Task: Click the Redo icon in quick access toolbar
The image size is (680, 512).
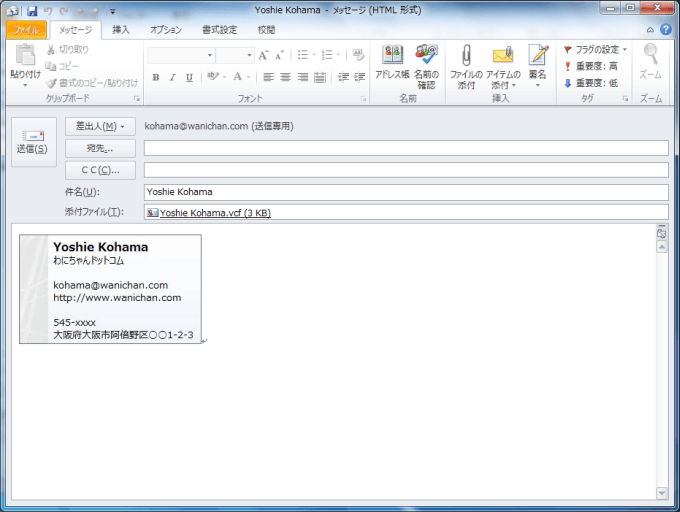Action: [64, 11]
